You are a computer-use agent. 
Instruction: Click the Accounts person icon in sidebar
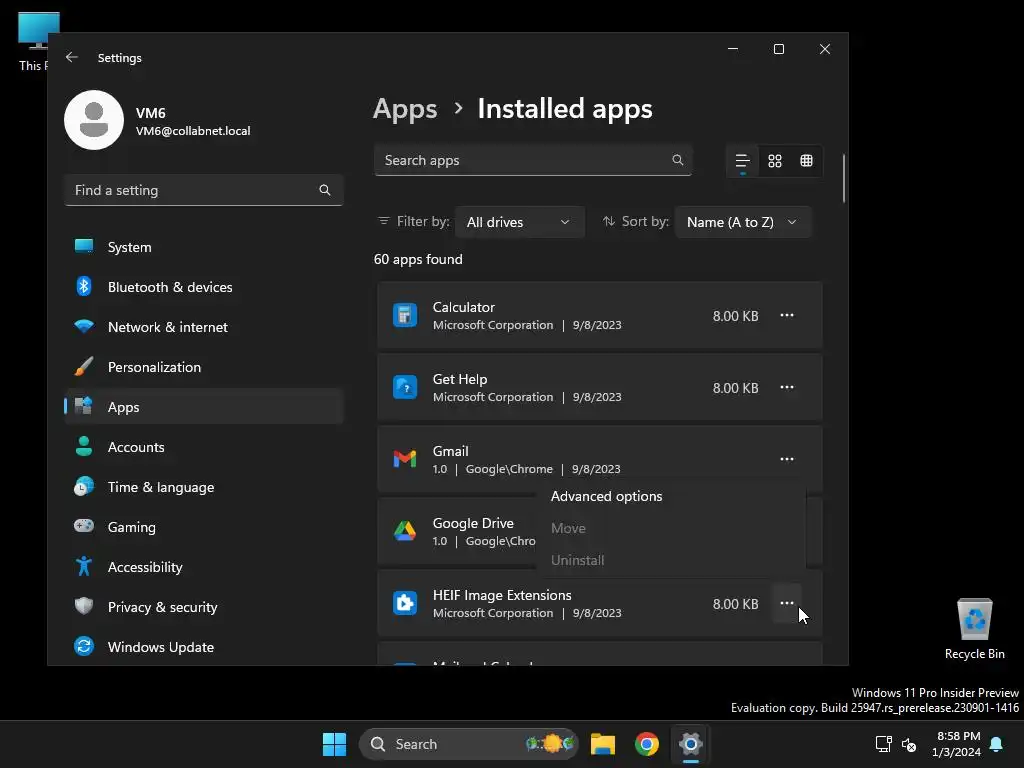coord(84,446)
